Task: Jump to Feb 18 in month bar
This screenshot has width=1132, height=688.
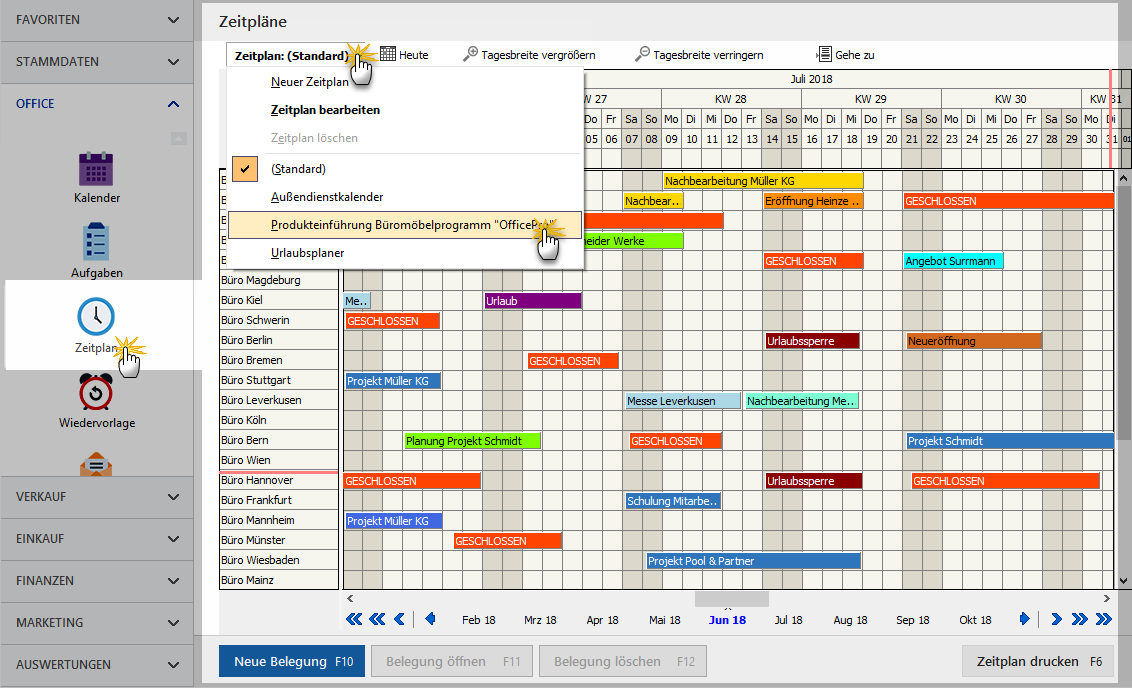Action: coord(479,620)
